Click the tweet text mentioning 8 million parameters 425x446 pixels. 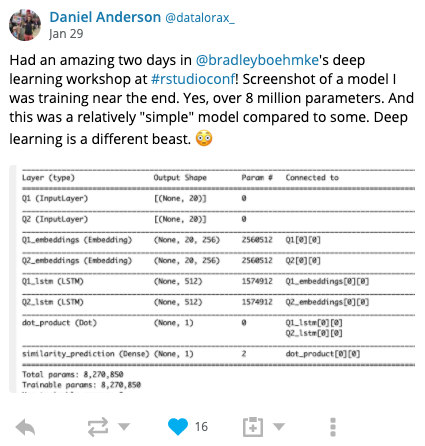click(x=212, y=99)
